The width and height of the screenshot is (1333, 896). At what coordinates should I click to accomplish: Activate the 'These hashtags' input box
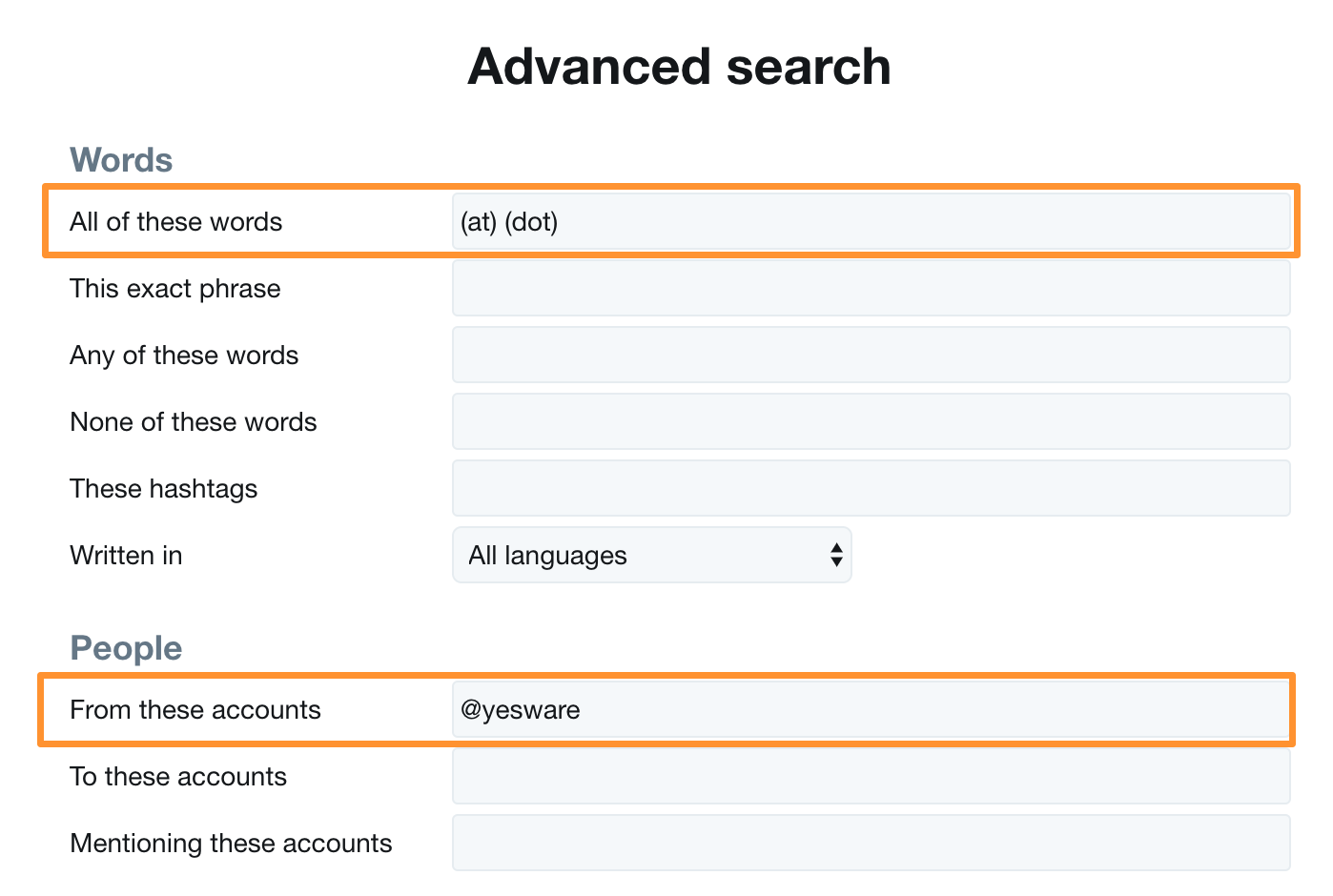tap(871, 488)
